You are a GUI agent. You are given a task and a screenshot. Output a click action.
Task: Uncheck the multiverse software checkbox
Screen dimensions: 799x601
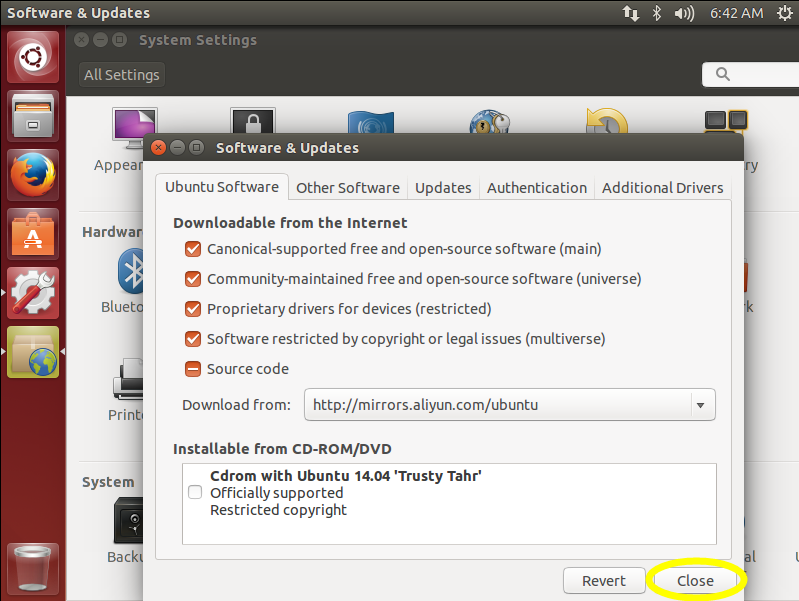(193, 339)
